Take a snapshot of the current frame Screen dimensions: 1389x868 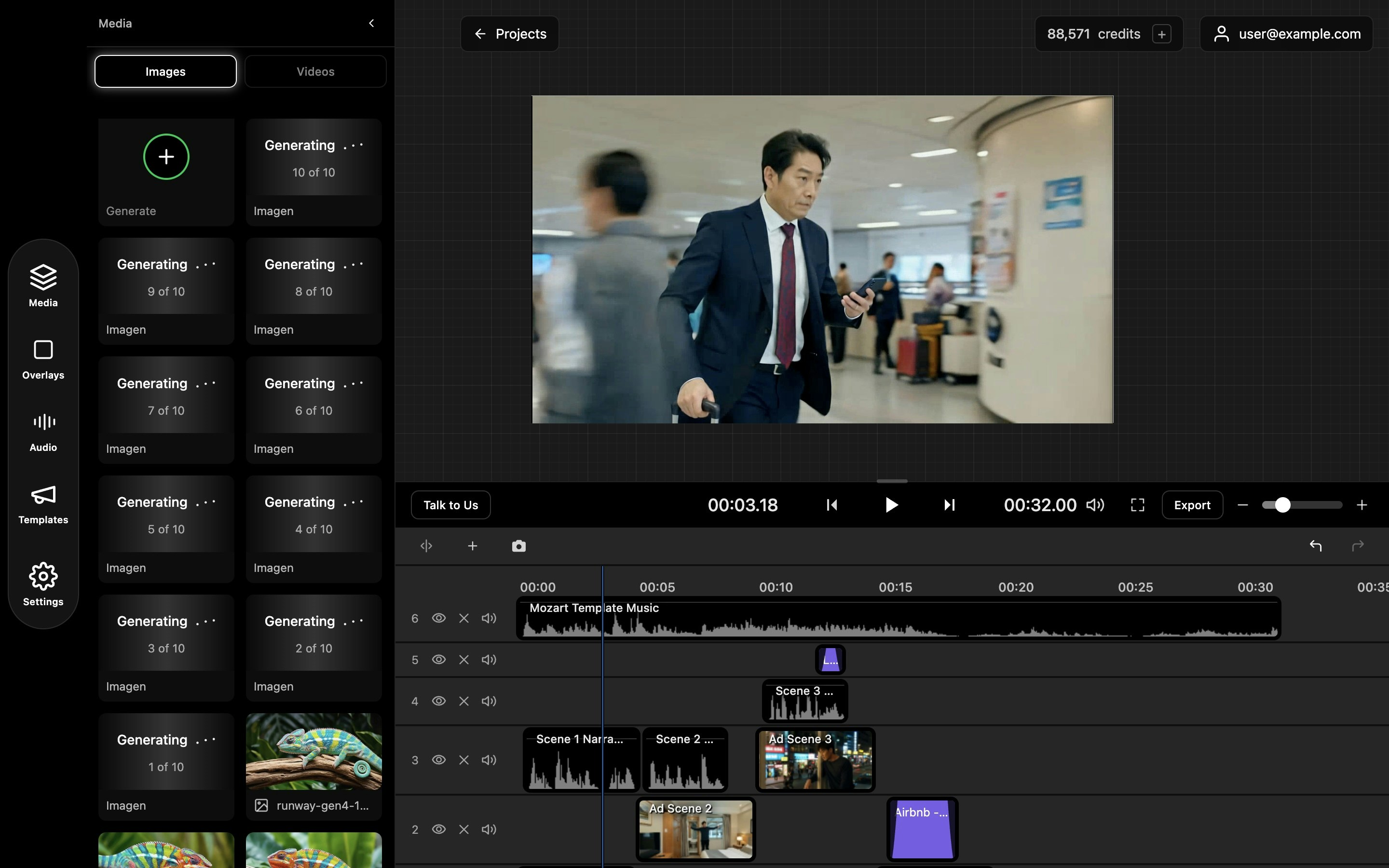(x=518, y=545)
